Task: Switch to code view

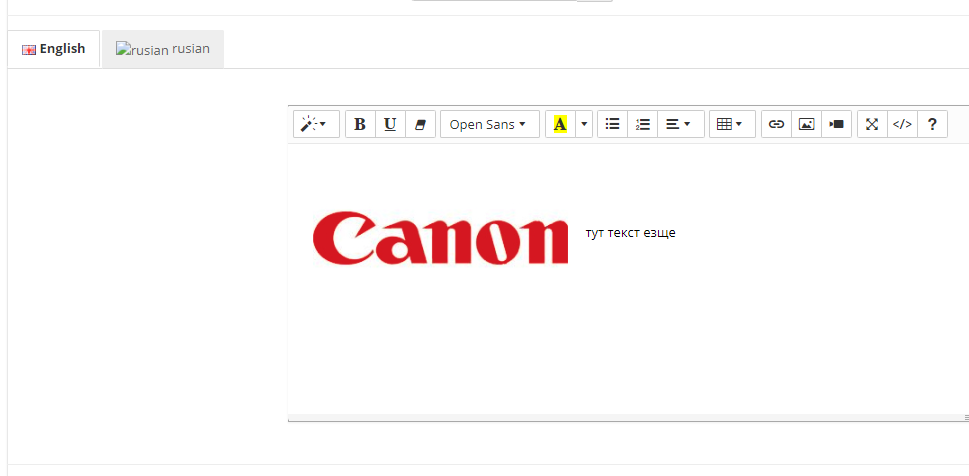Action: 902,124
